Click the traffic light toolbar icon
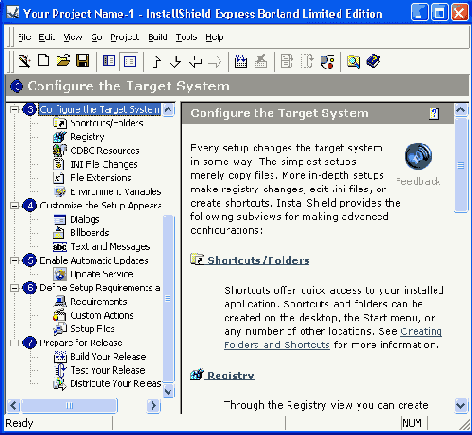 (x=327, y=62)
